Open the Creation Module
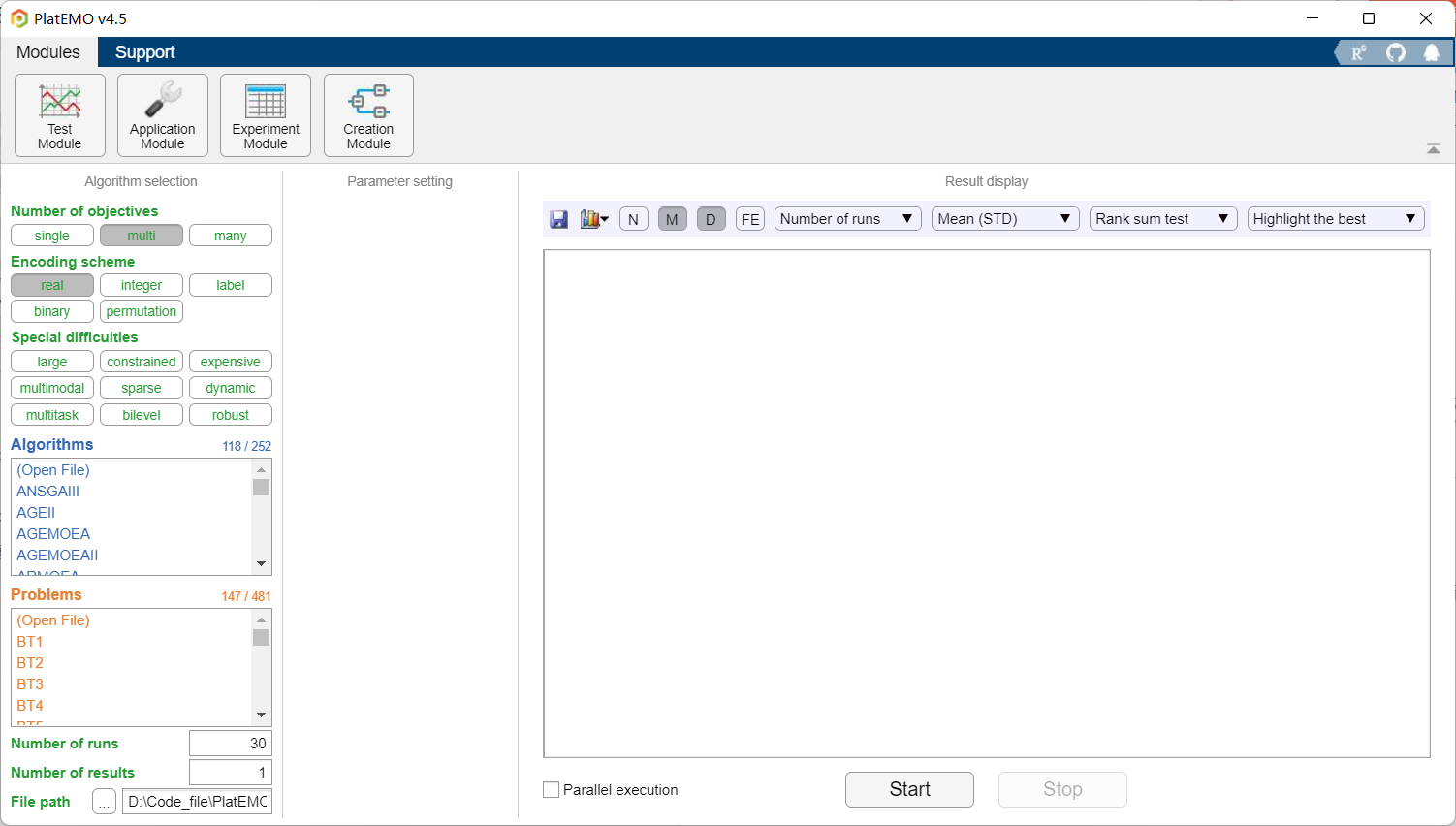The width and height of the screenshot is (1456, 826). click(368, 115)
